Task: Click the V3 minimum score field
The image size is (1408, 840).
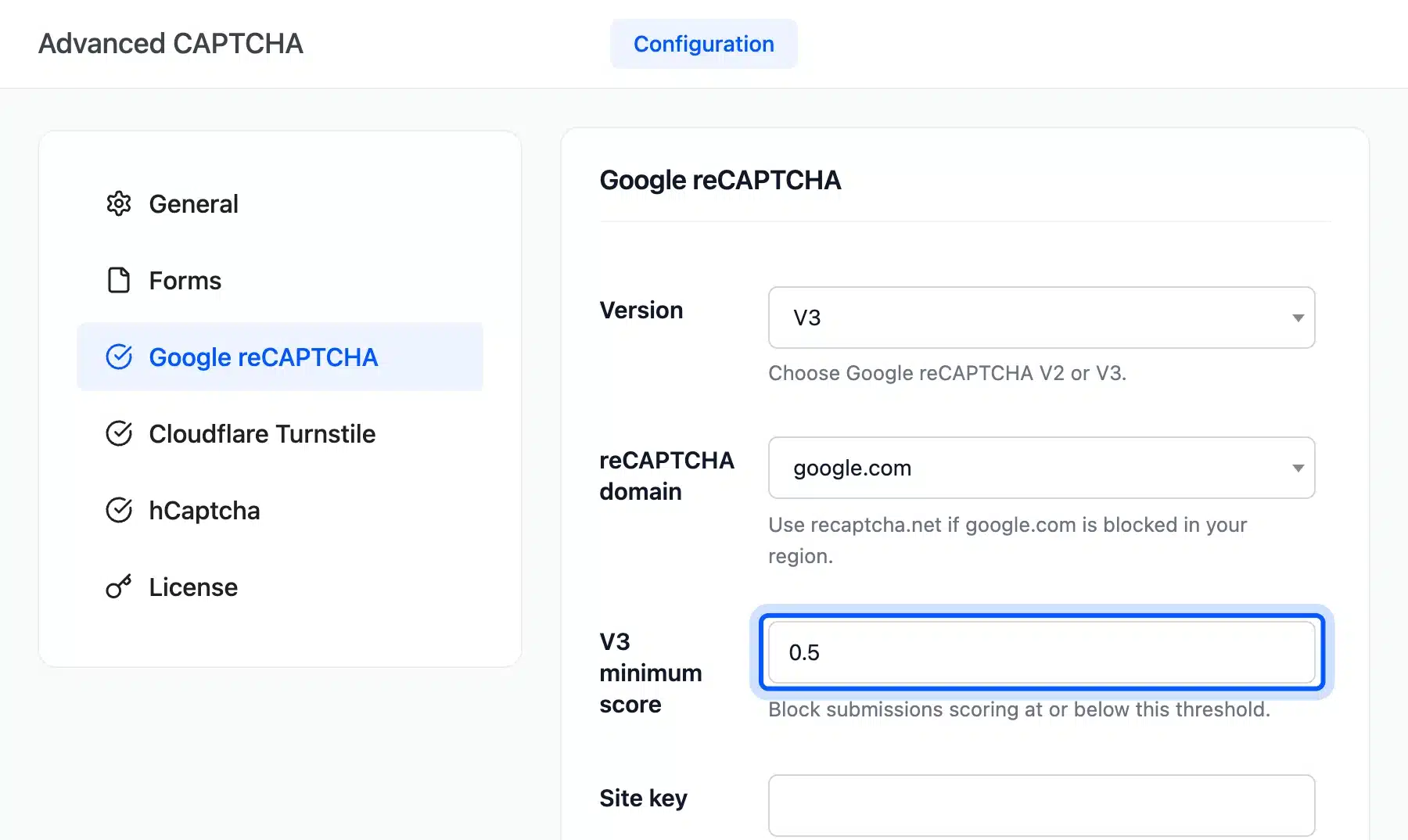Action: pyautogui.click(x=1042, y=652)
